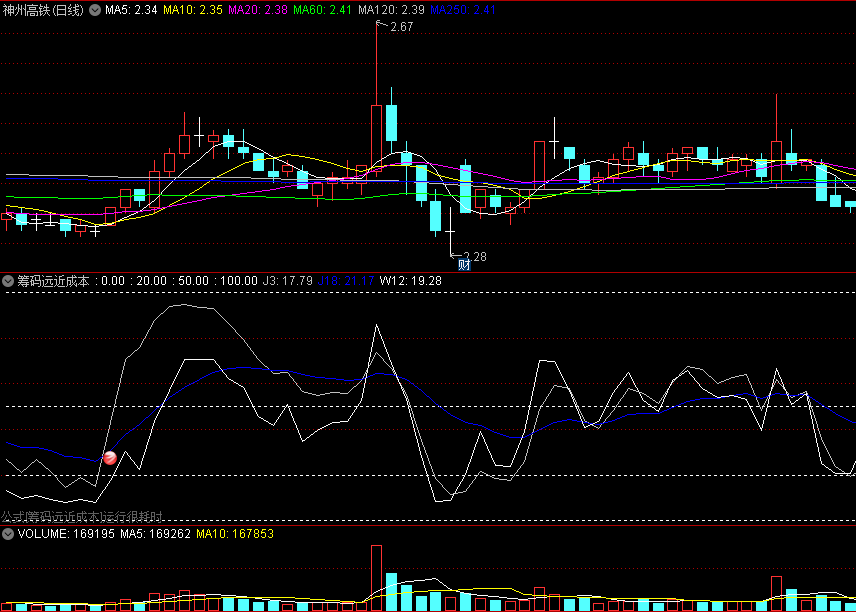Click the volume MA5: 169262 label
Screen dimensions: 856x612
pyautogui.click(x=156, y=534)
